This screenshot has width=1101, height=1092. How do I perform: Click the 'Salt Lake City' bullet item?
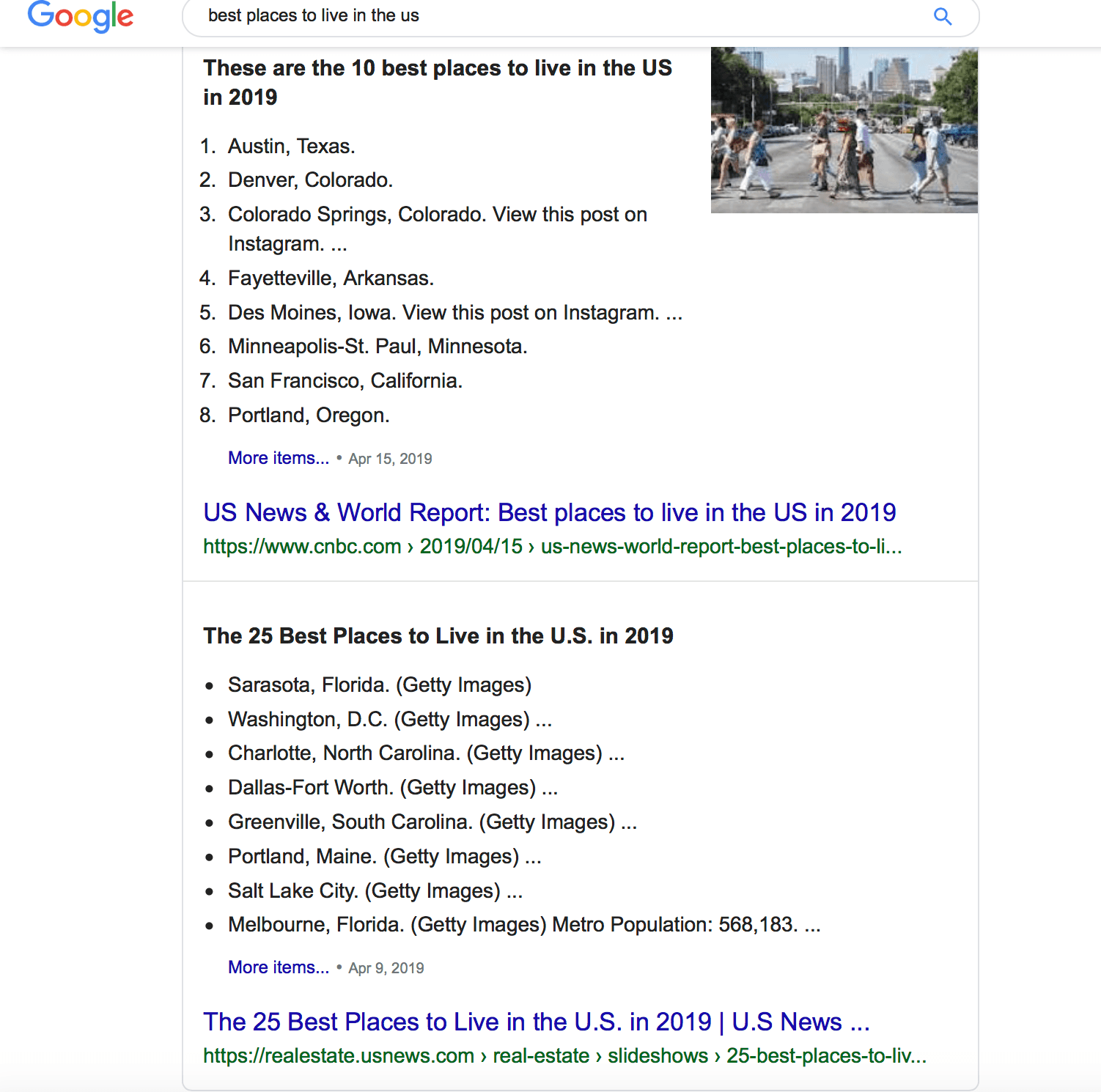point(375,891)
